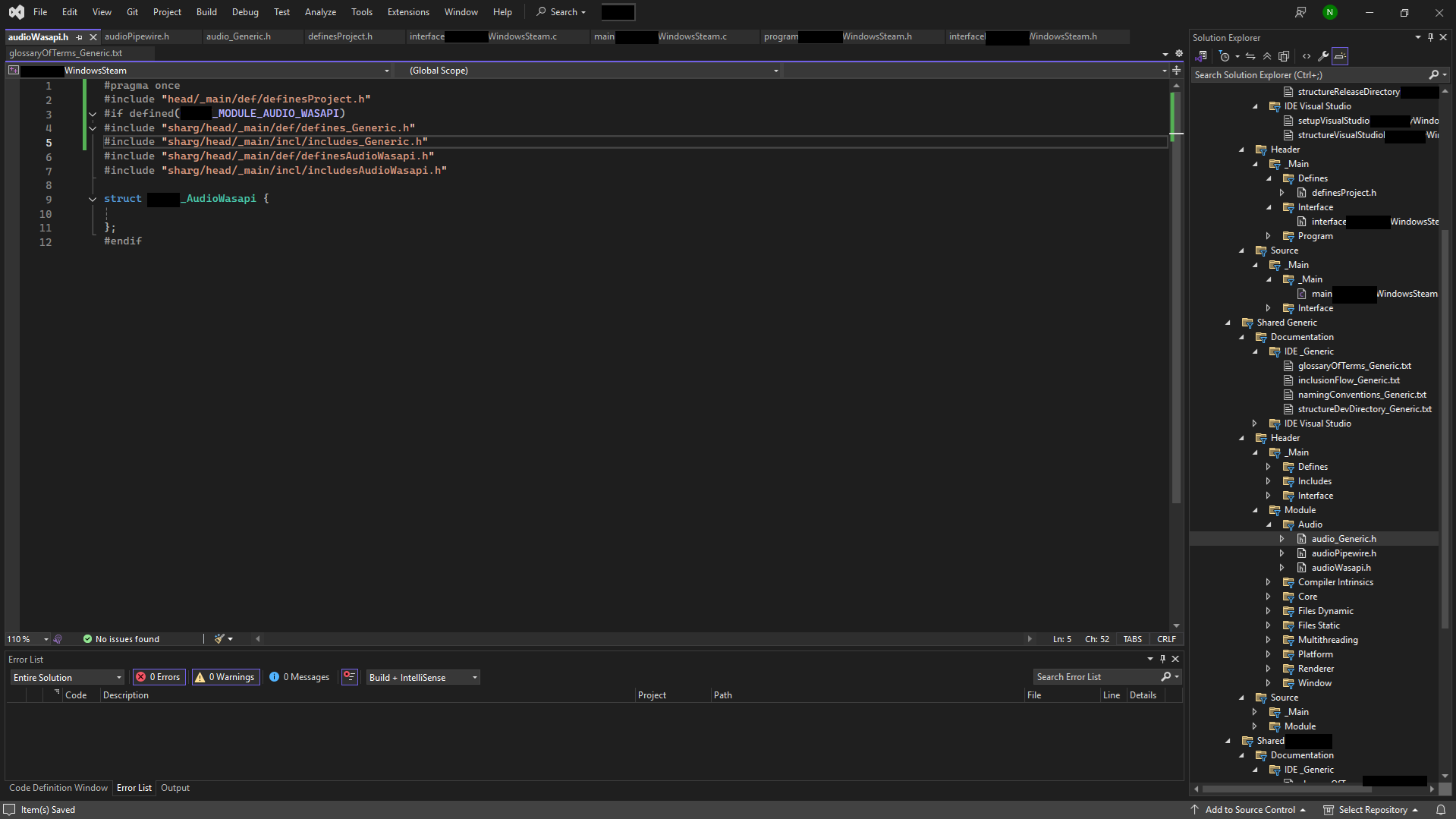1456x819 pixels.
Task: Open Properties wrench icon in Solution Explorer
Action: tap(1323, 56)
